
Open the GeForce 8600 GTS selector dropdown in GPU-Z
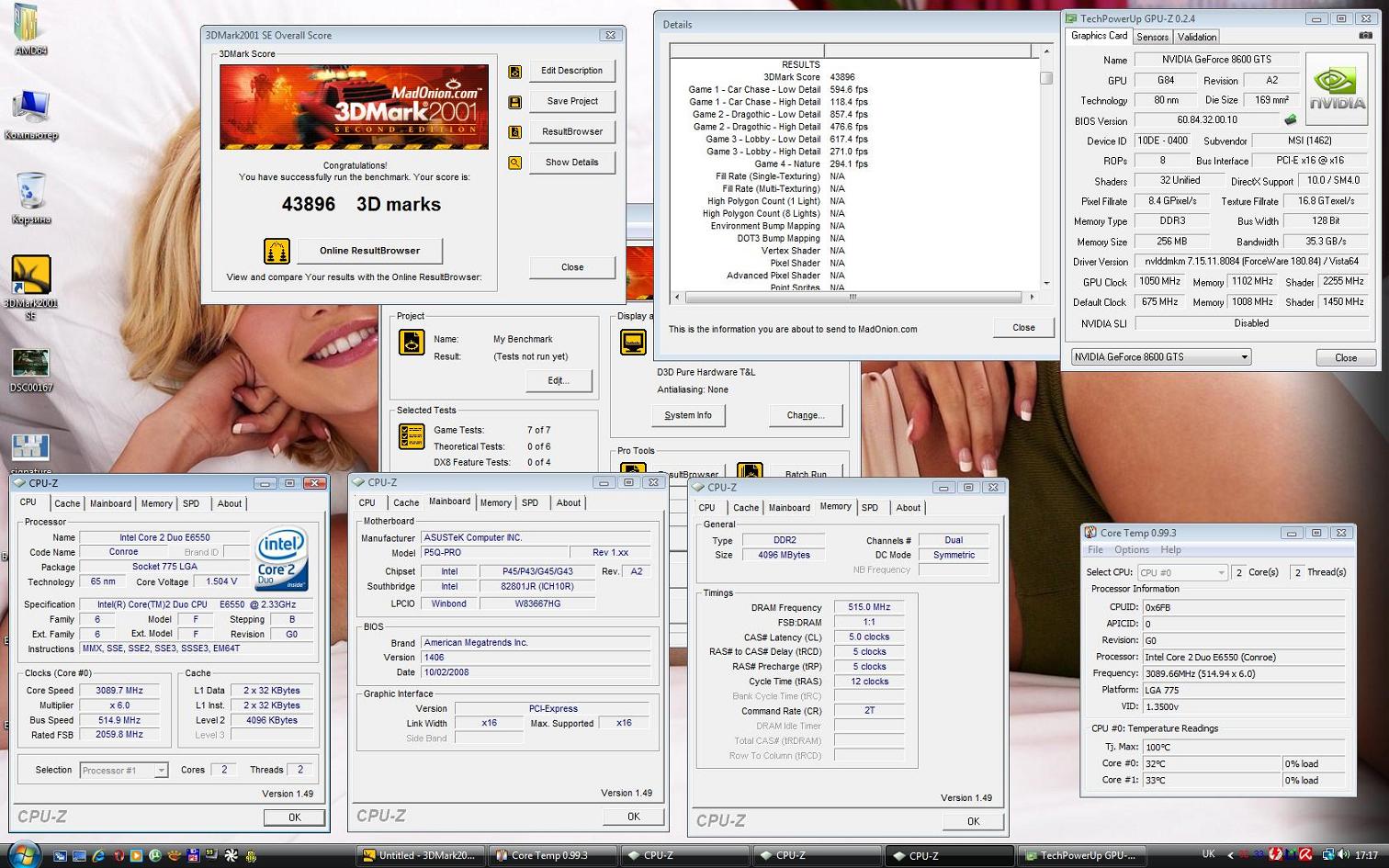click(1161, 357)
